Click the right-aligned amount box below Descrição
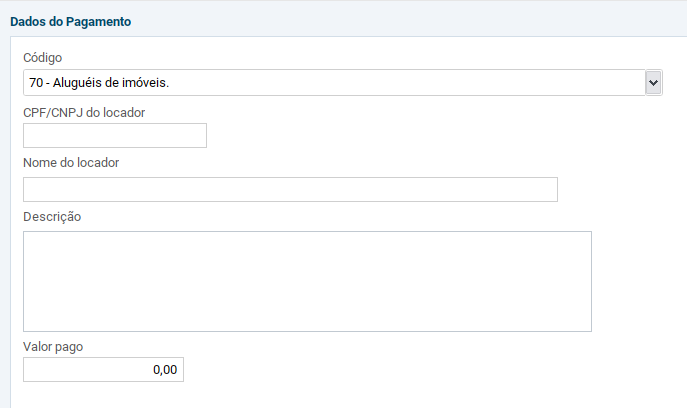687x408 pixels. [103, 369]
